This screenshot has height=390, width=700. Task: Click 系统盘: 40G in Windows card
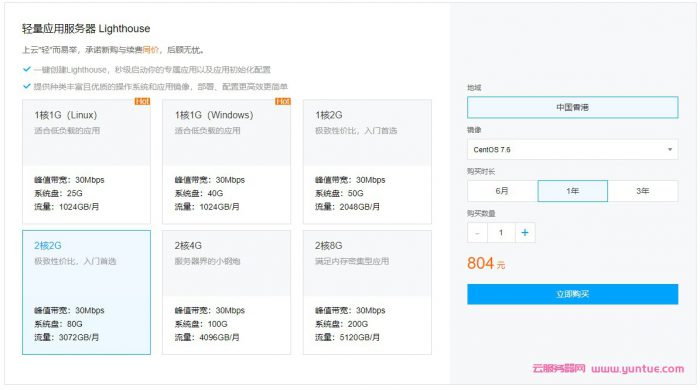coord(199,193)
